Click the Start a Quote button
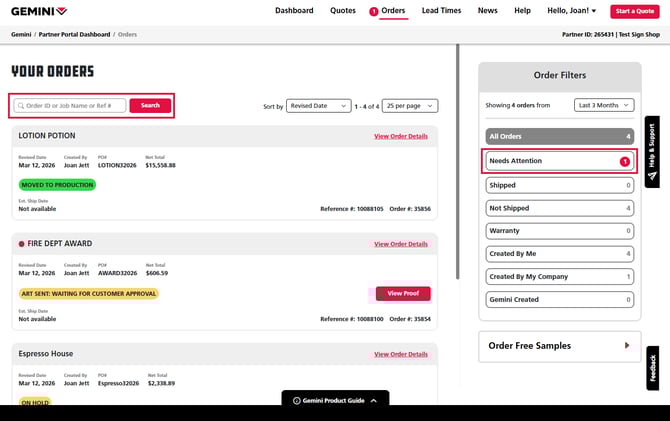The height and width of the screenshot is (421, 670). (x=635, y=11)
